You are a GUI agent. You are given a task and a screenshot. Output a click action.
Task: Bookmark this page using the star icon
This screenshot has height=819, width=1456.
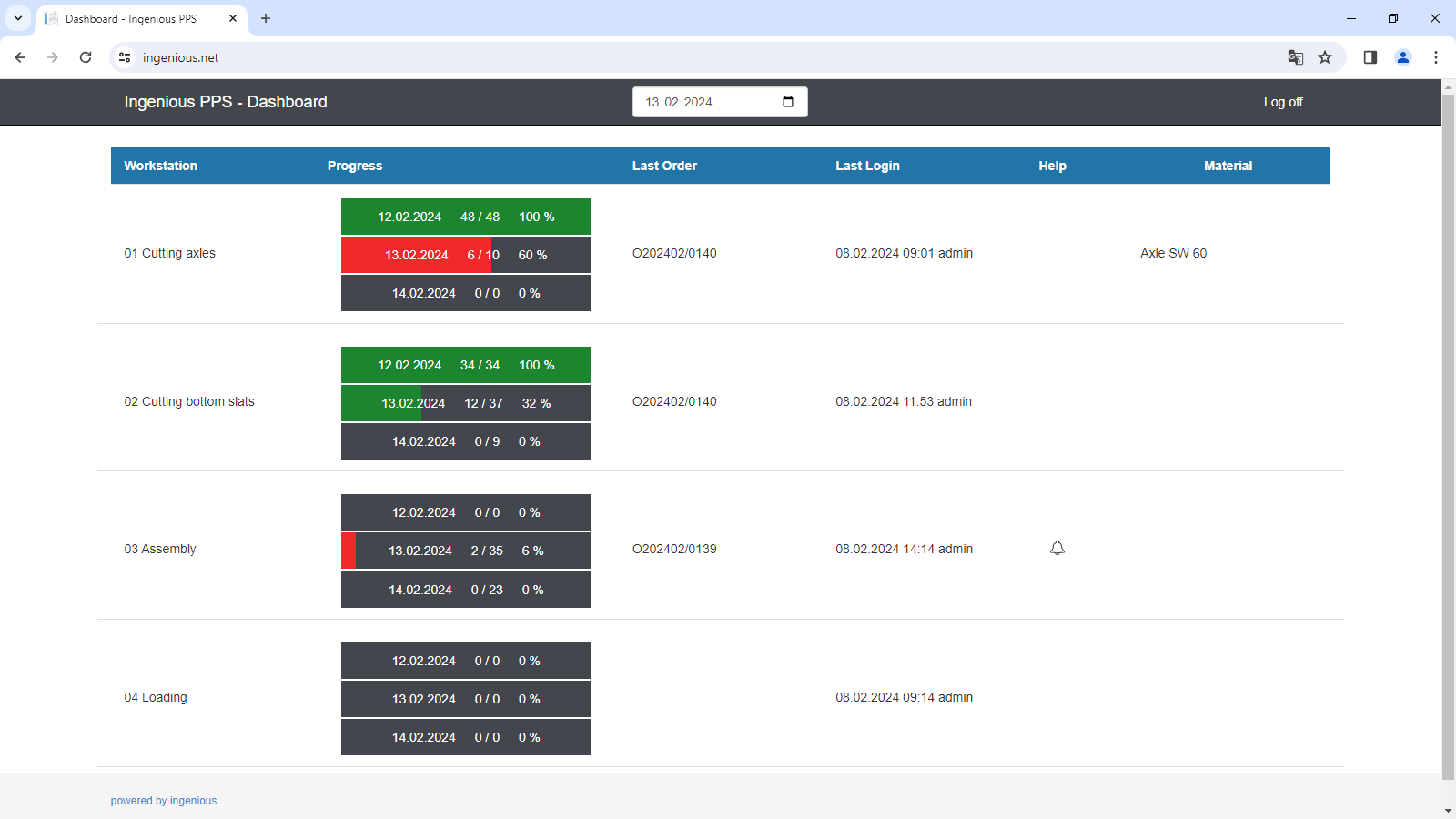pos(1326,56)
